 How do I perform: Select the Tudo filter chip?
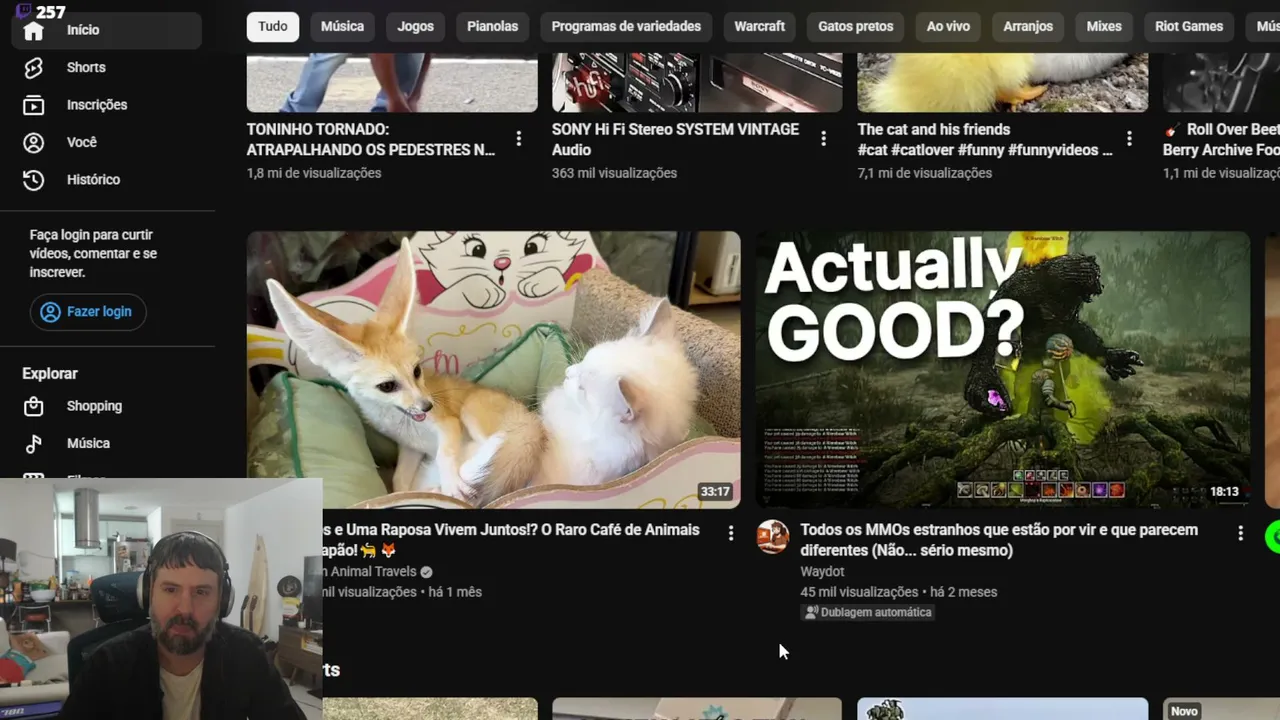273,26
